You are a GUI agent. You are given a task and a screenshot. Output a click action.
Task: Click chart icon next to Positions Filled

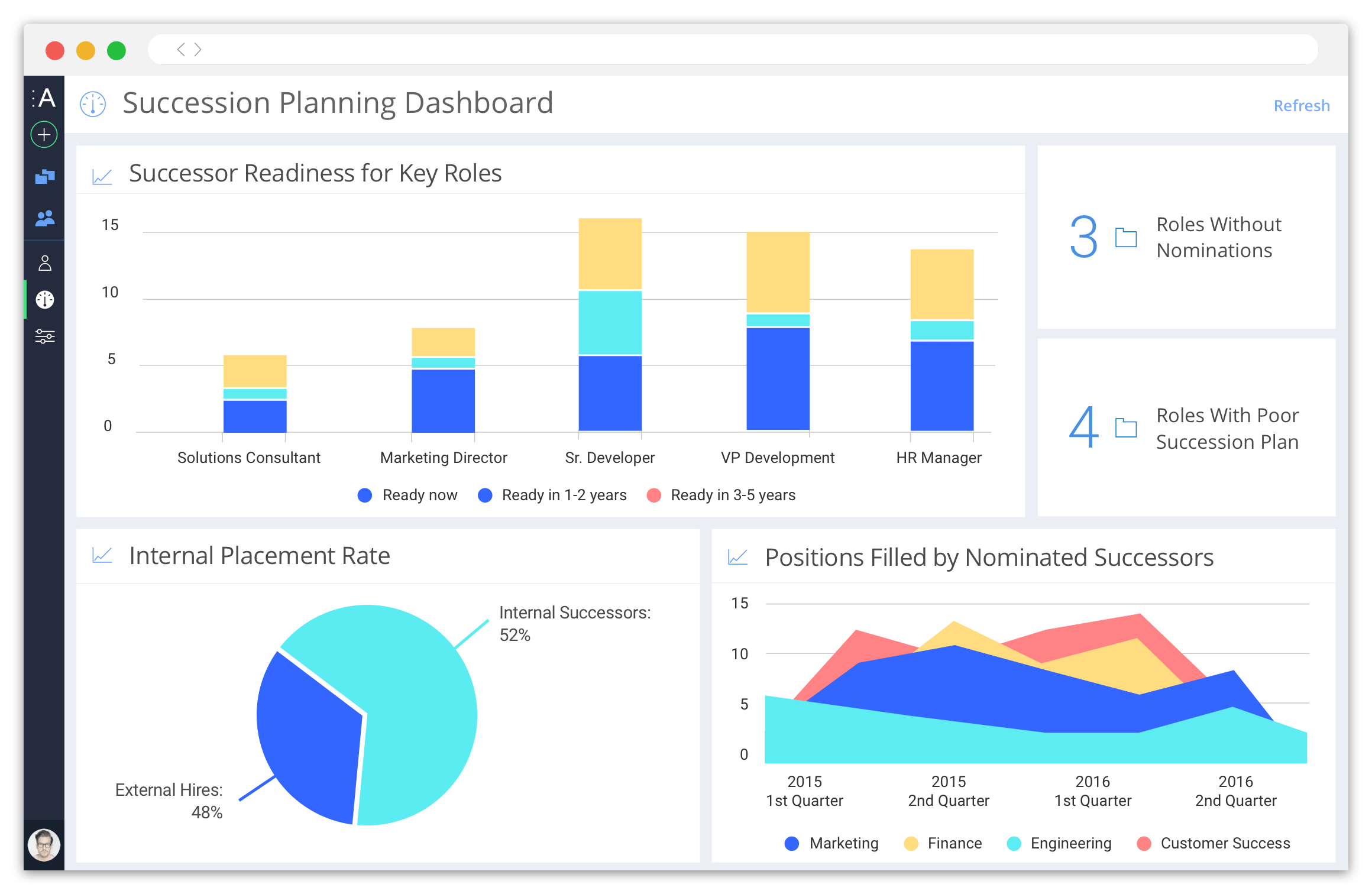point(737,556)
